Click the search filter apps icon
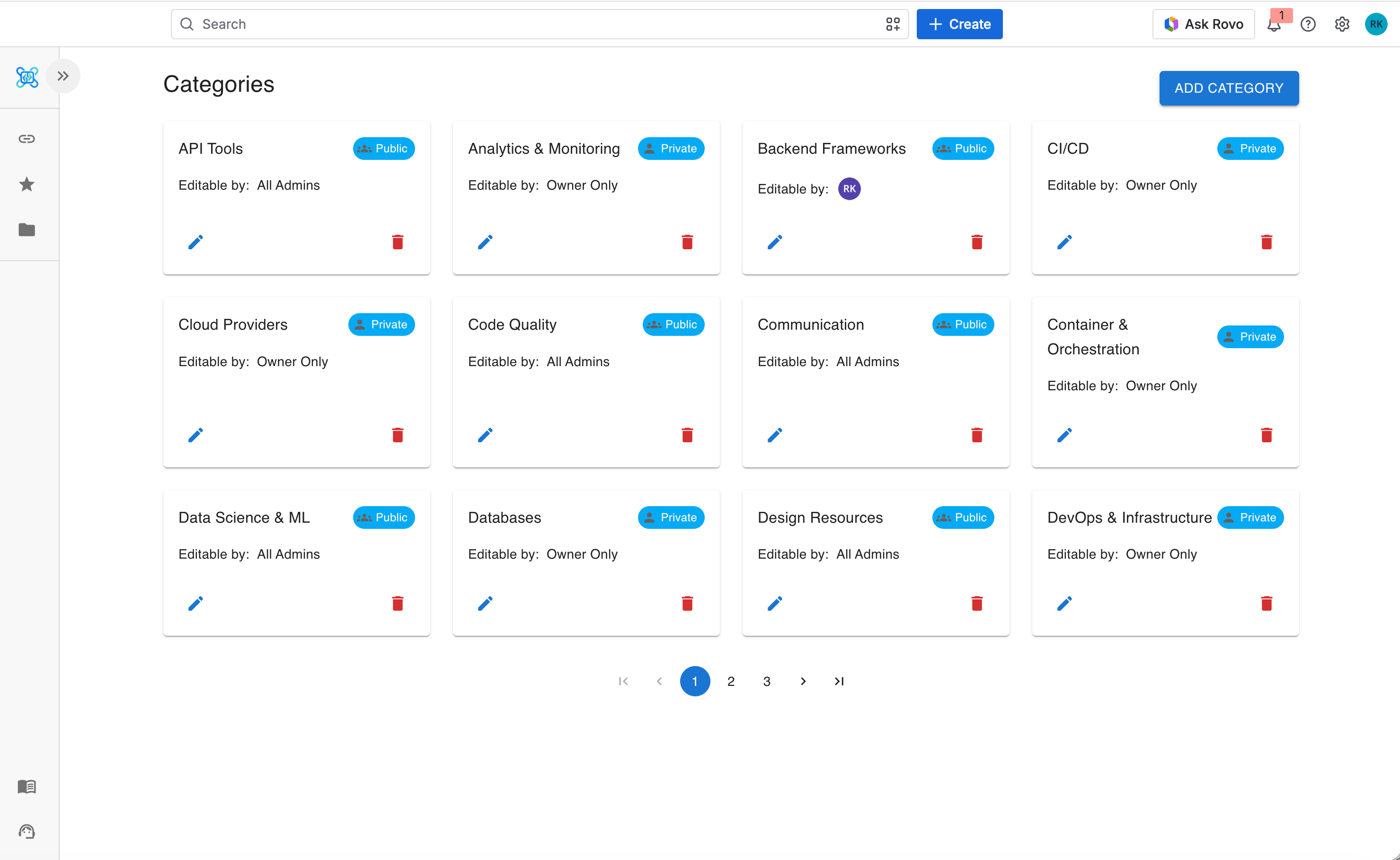This screenshot has height=860, width=1400. tap(892, 24)
